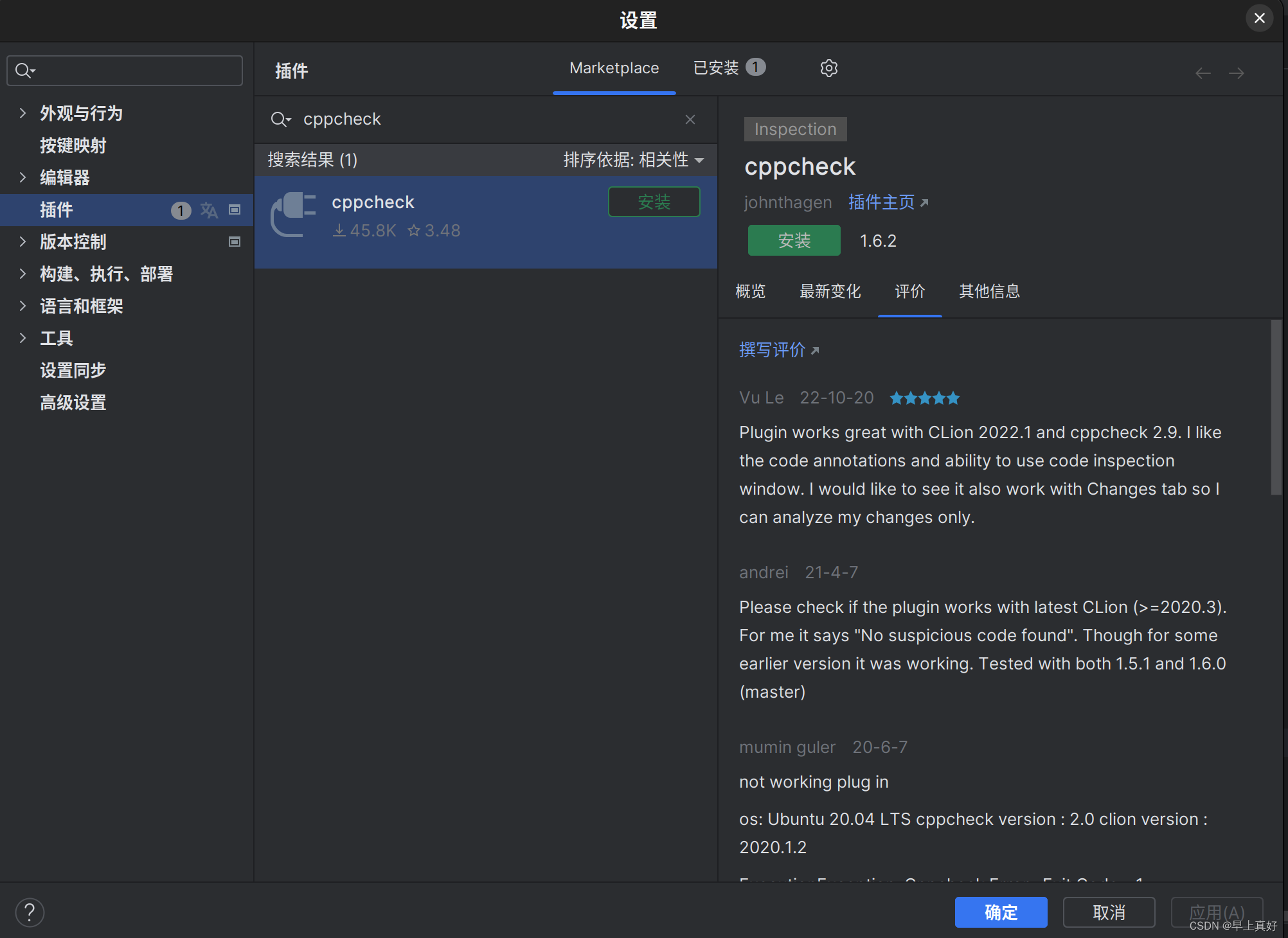
Task: Select 设置同步 in the settings tree
Action: click(x=73, y=371)
